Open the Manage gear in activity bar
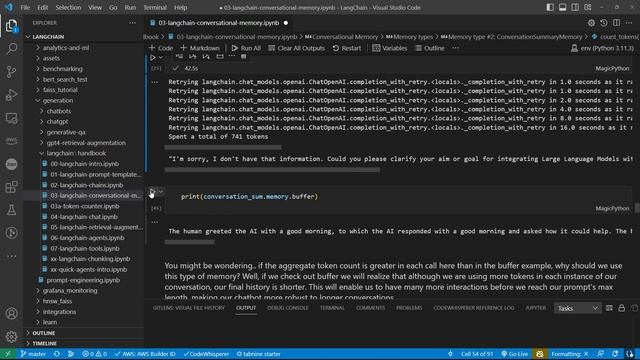Viewport: 640px width, 360px height. point(11,336)
